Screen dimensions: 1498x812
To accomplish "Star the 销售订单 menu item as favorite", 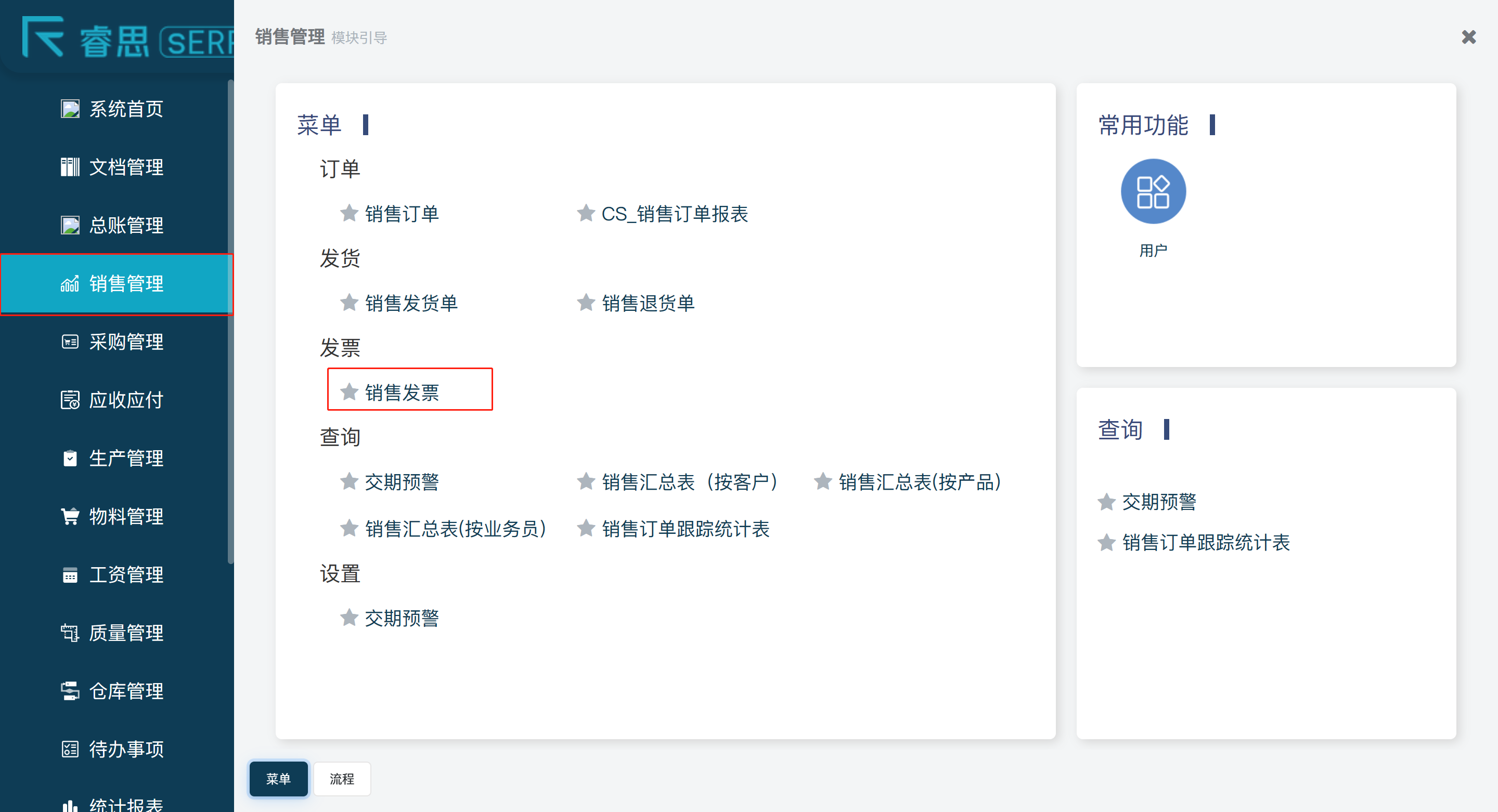I will pos(349,213).
